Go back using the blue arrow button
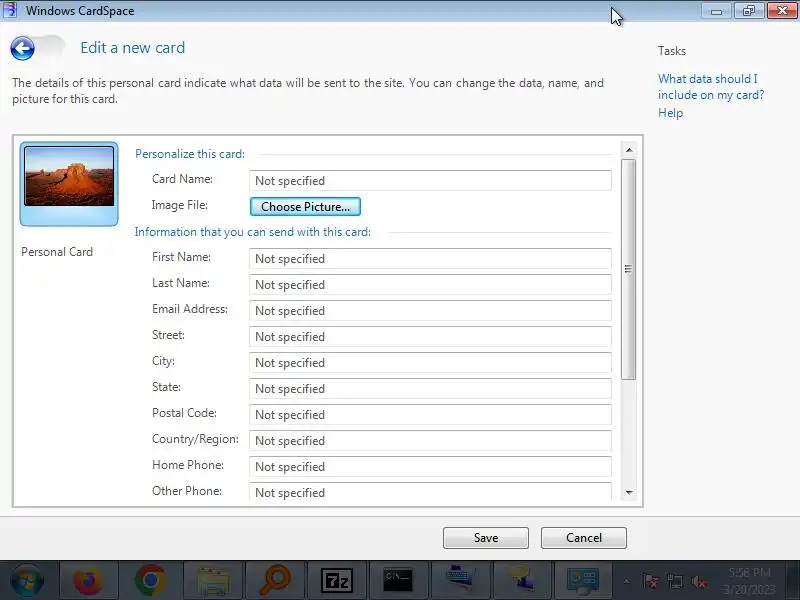Image resolution: width=800 pixels, height=600 pixels. tap(22, 49)
